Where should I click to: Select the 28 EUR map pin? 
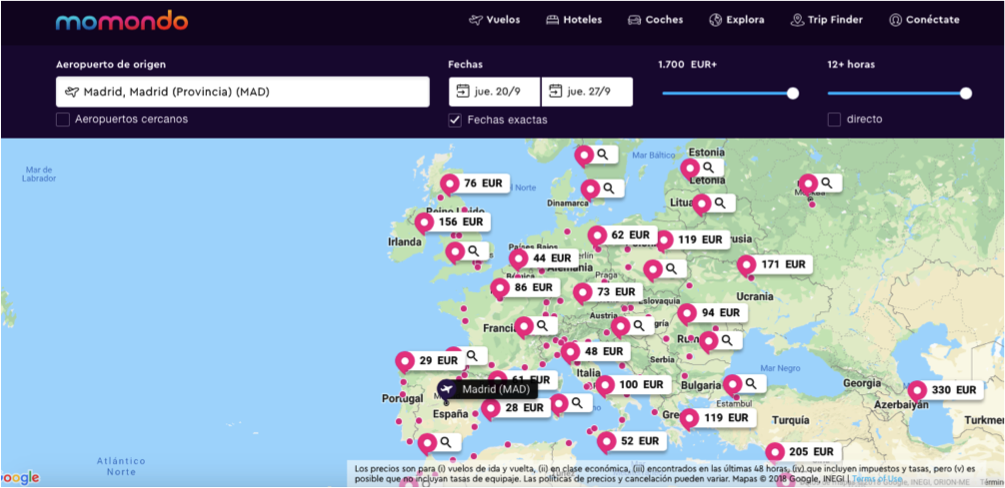coord(516,408)
